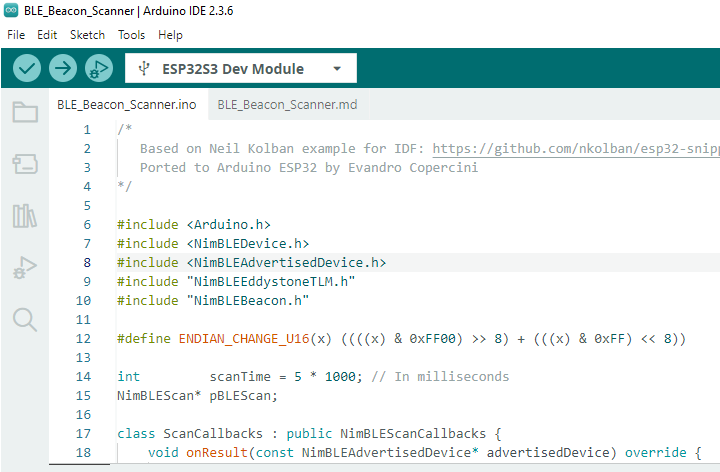Click the ScanCallbacks class name
Image resolution: width=720 pixels, height=472 pixels.
pyautogui.click(x=213, y=434)
